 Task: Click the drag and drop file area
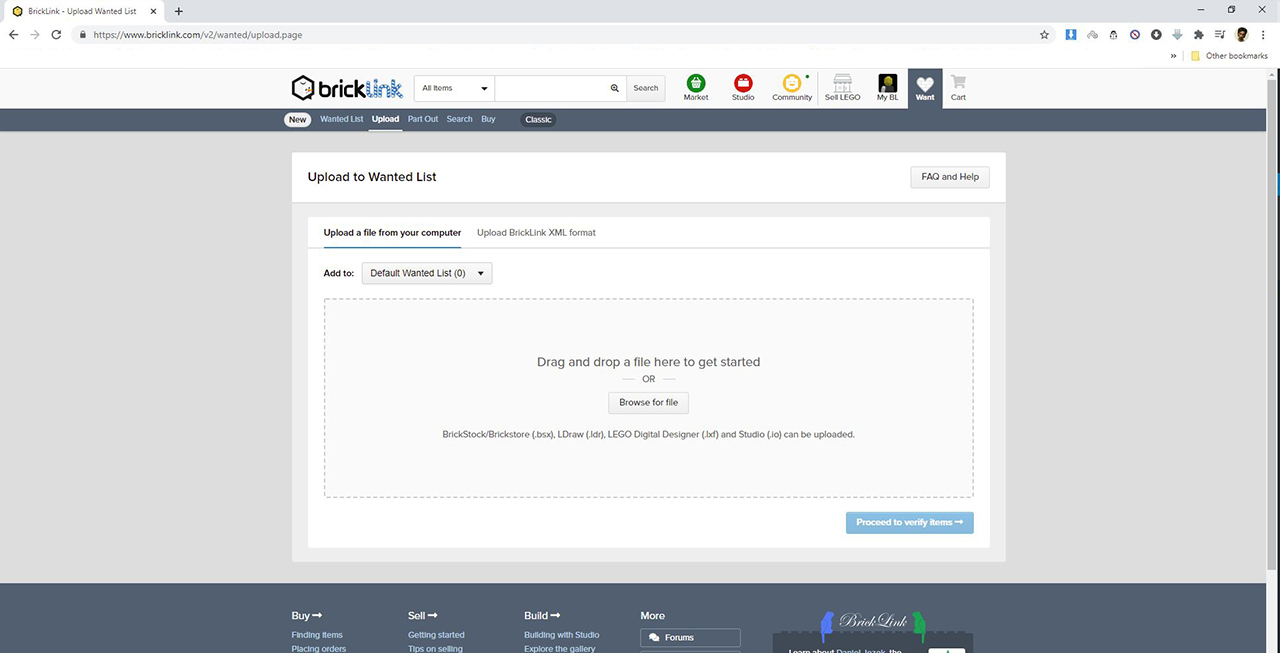point(648,398)
